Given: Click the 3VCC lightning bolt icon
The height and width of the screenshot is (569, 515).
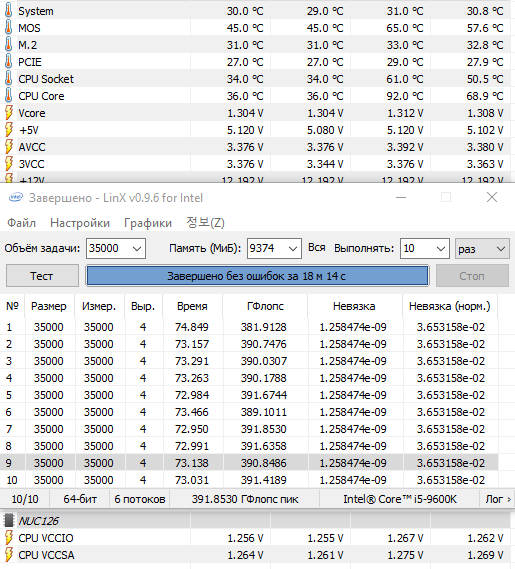Looking at the screenshot, I should (9, 164).
